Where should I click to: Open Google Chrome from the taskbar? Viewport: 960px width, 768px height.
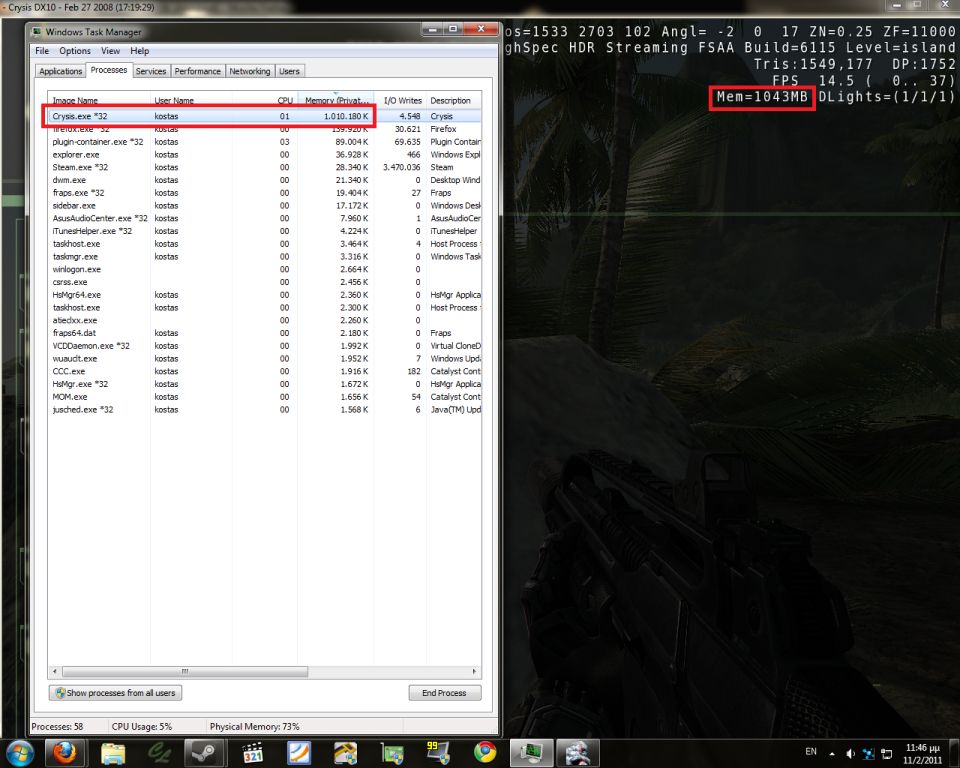pyautogui.click(x=485, y=753)
